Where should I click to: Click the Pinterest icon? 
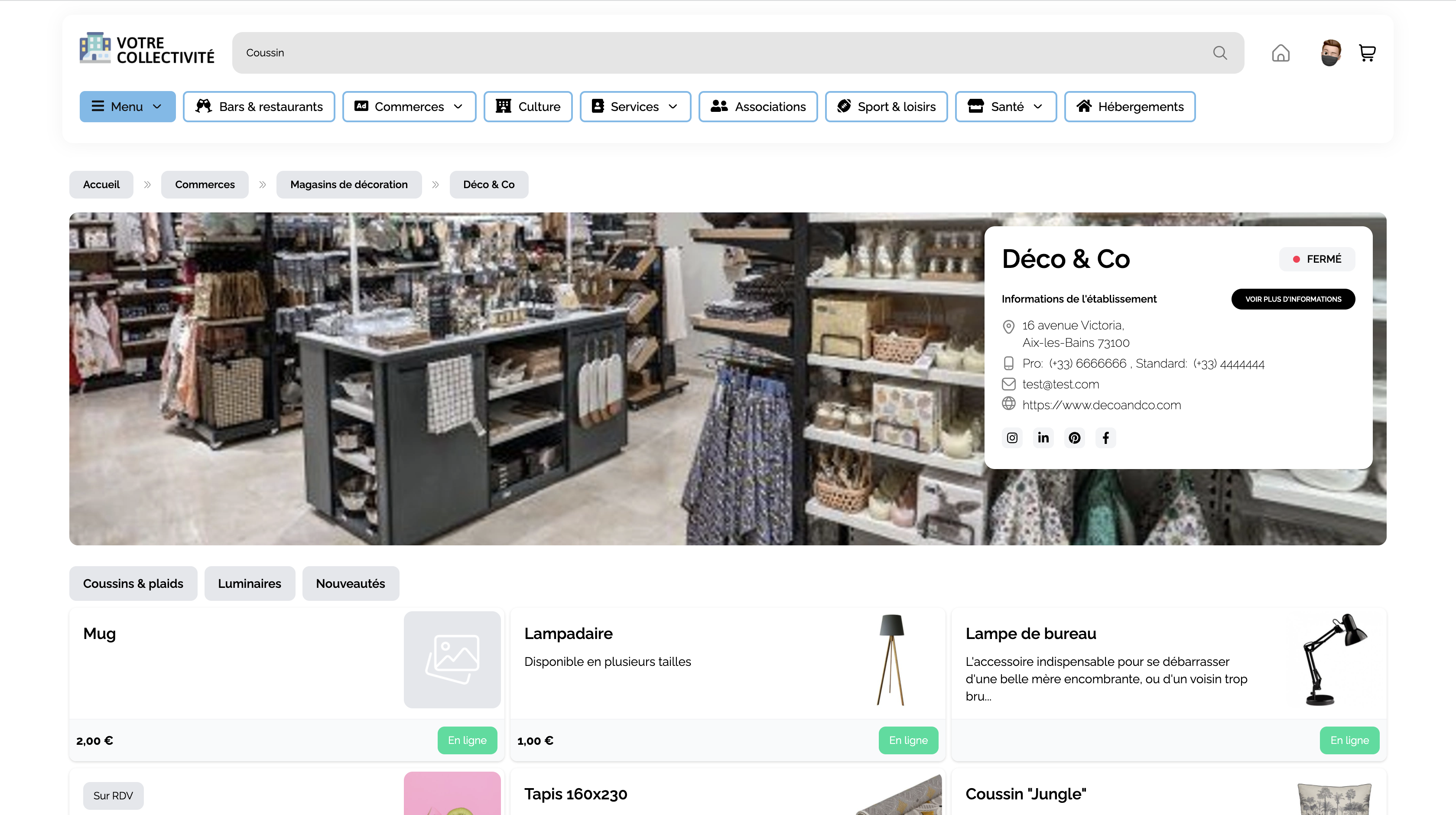(x=1075, y=438)
